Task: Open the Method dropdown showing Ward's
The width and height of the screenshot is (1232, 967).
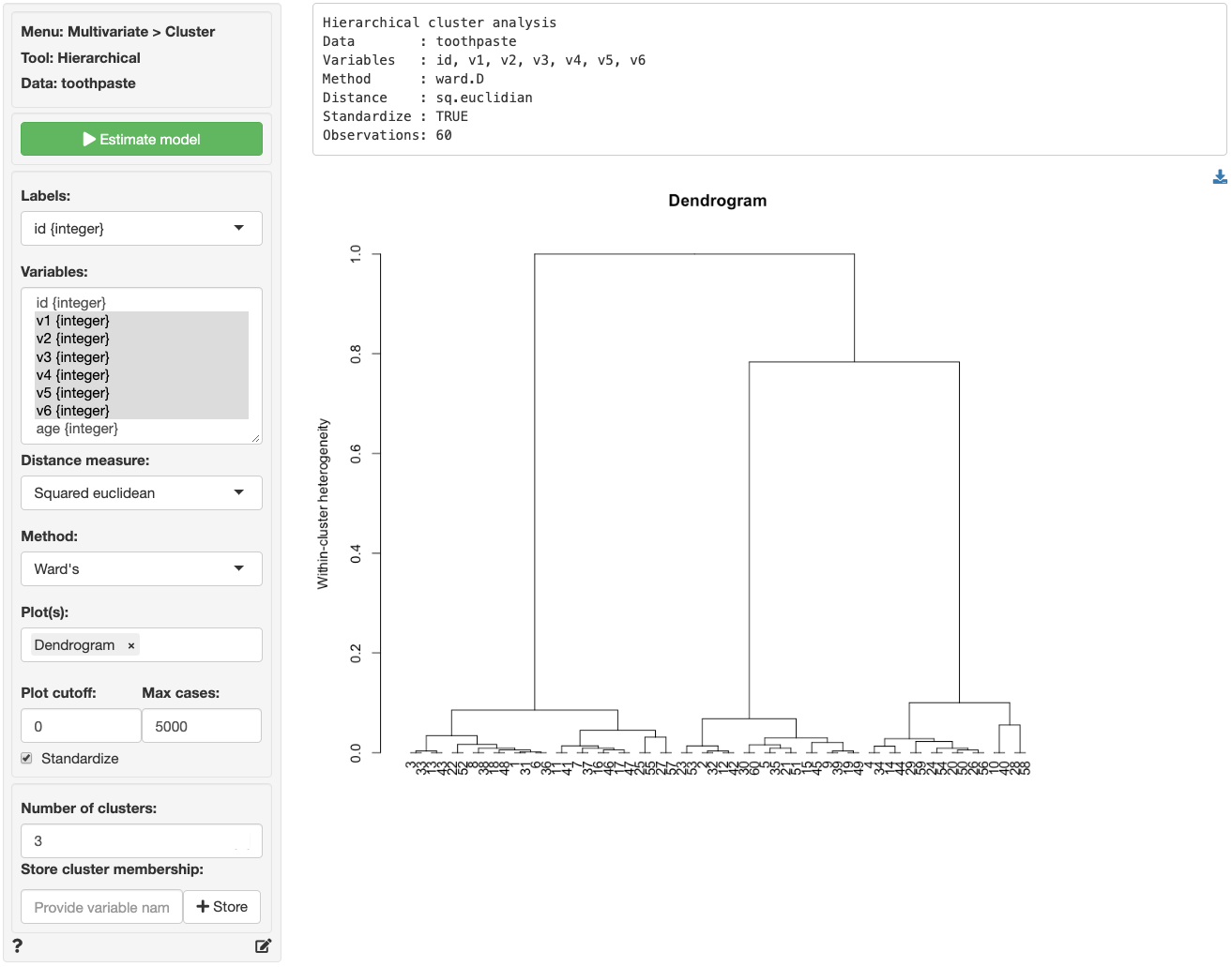Action: tap(141, 569)
